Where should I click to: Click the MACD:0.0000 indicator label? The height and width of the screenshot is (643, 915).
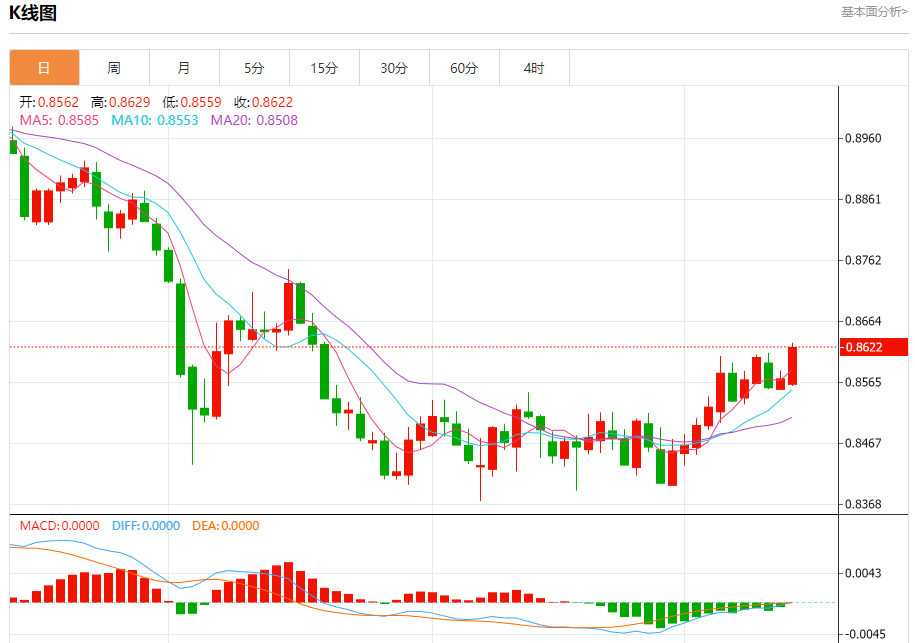[60, 526]
